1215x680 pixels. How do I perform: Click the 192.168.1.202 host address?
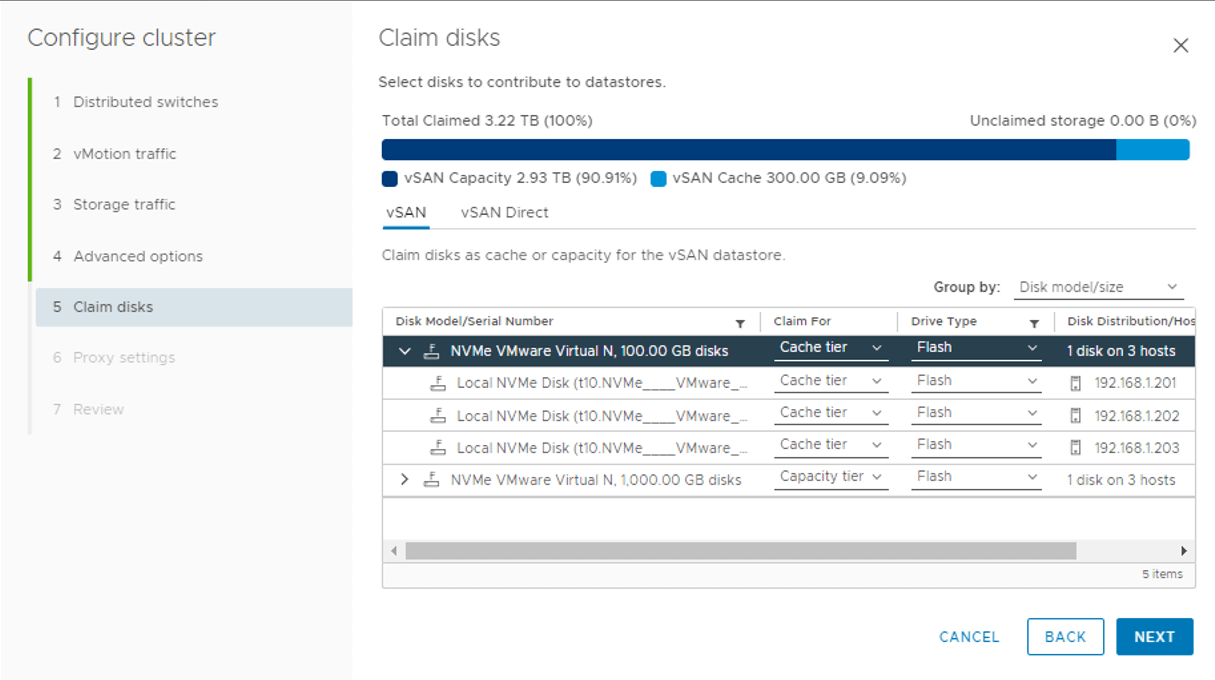[x=1136, y=416]
